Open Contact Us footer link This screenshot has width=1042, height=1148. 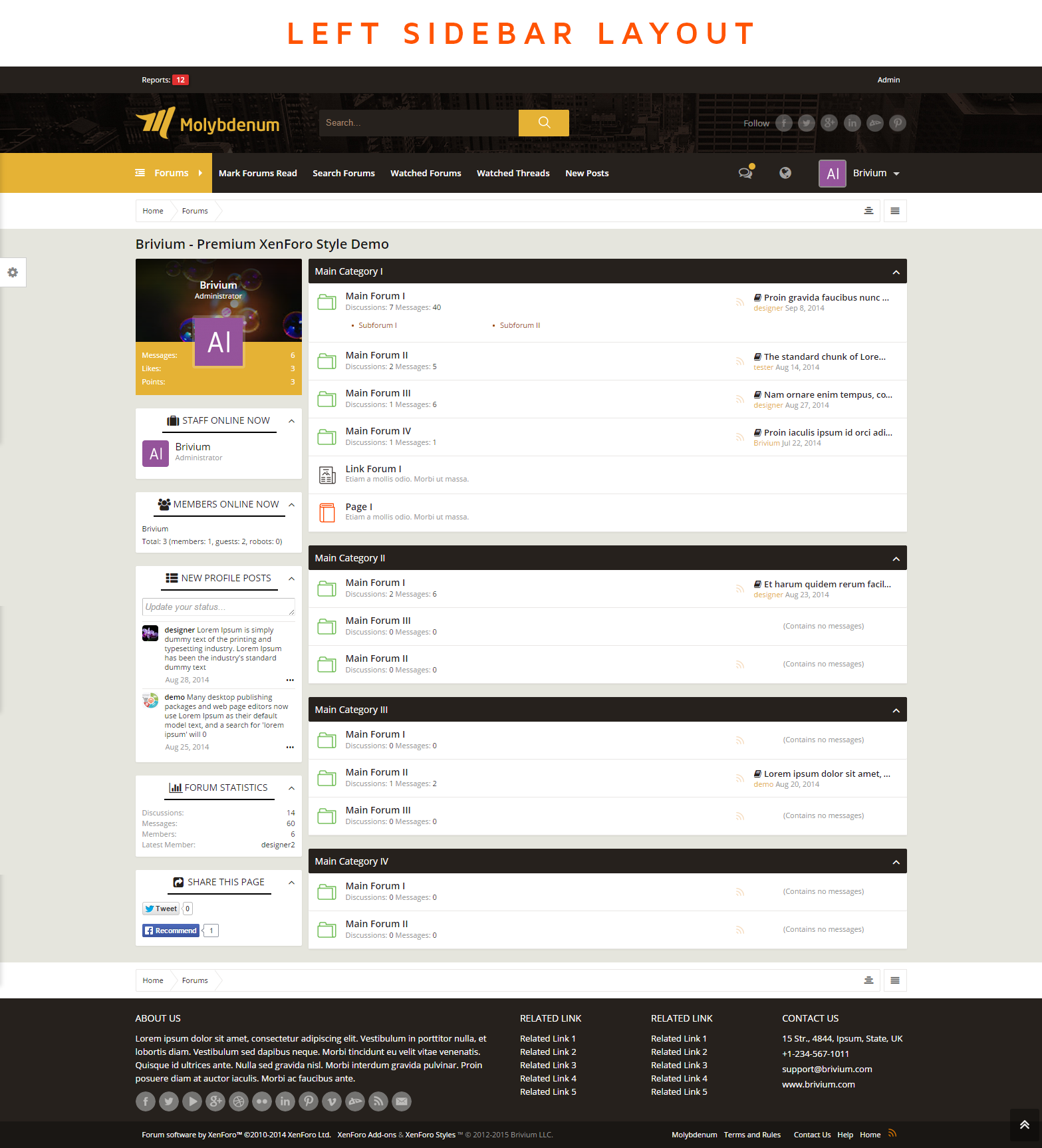click(812, 1135)
